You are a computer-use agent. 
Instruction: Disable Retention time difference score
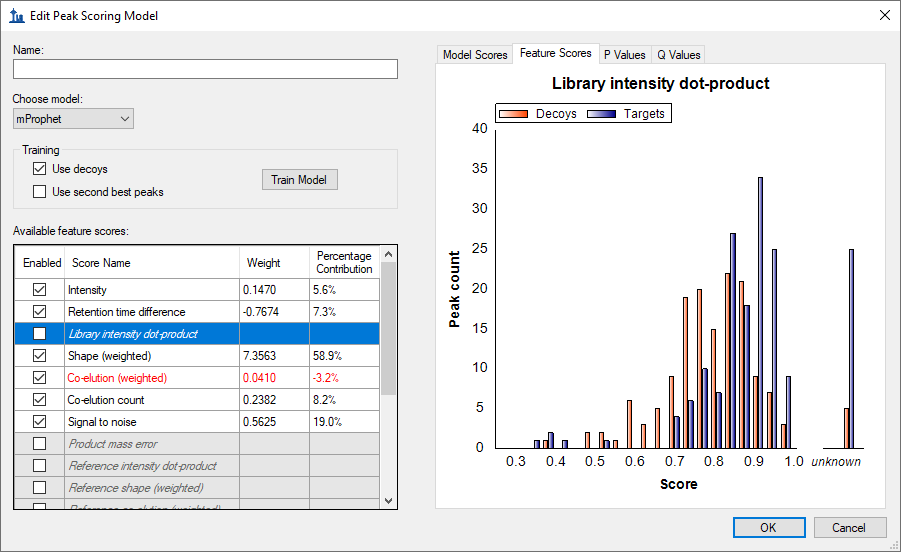point(40,311)
